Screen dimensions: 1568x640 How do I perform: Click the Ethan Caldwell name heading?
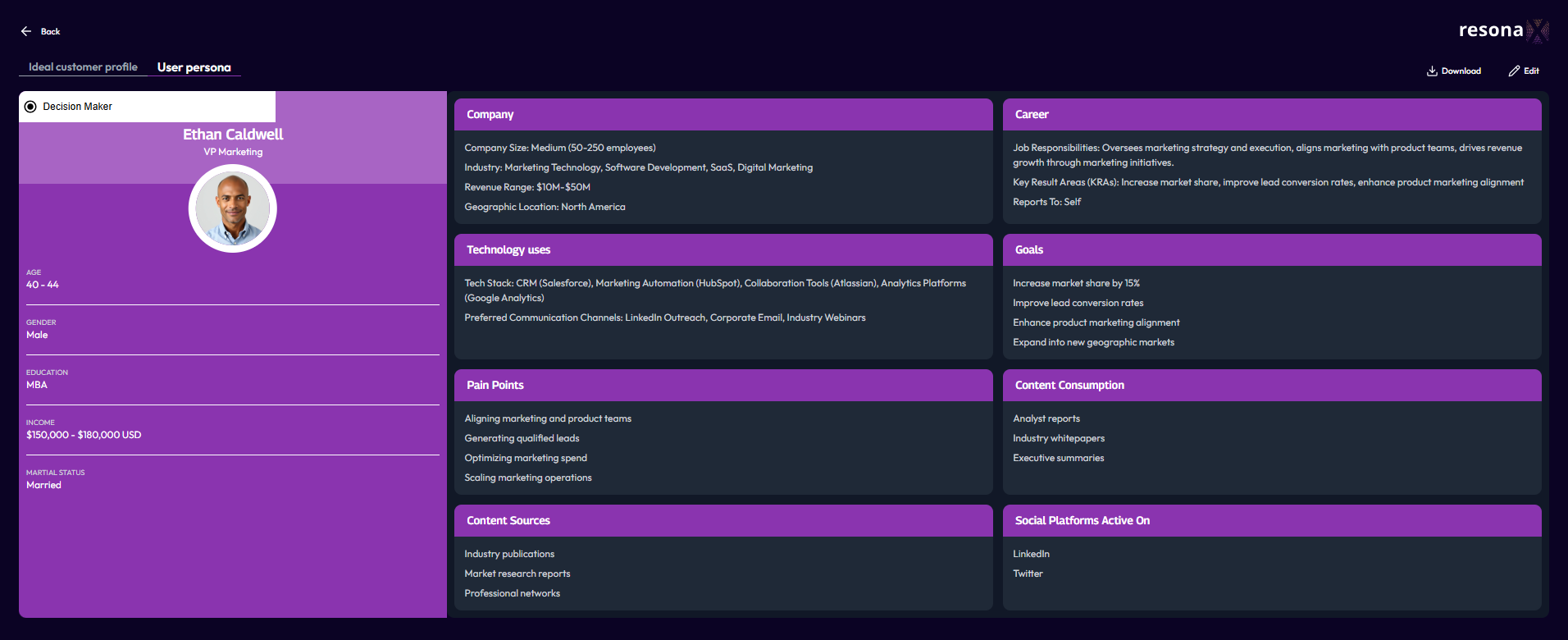click(x=233, y=135)
